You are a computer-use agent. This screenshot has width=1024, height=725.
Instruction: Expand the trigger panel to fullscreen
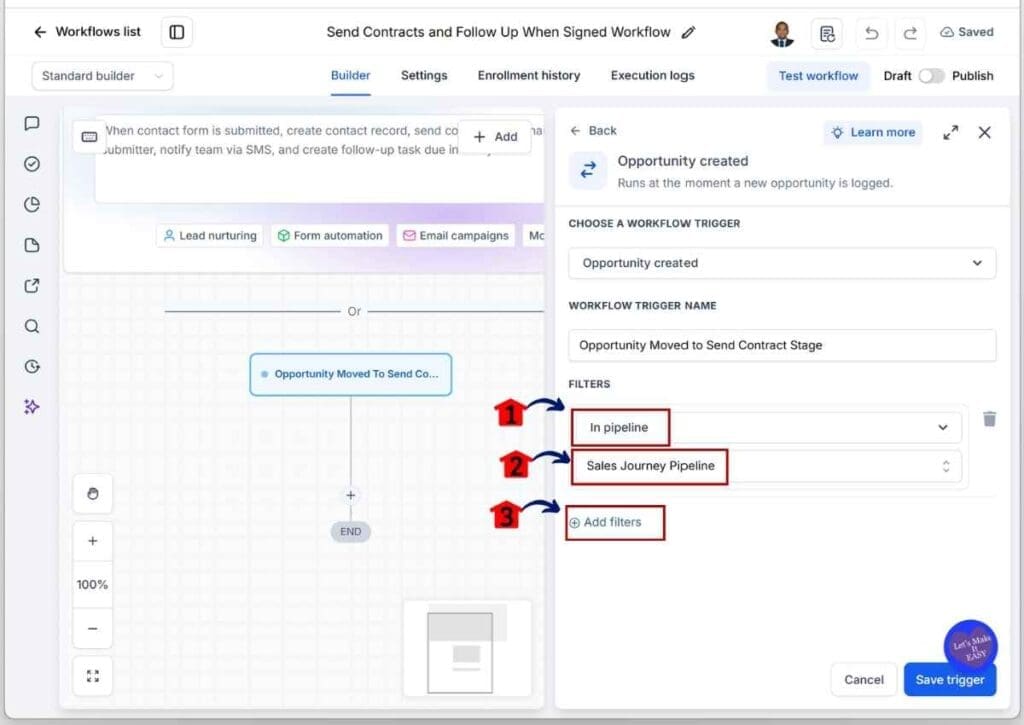pyautogui.click(x=951, y=133)
